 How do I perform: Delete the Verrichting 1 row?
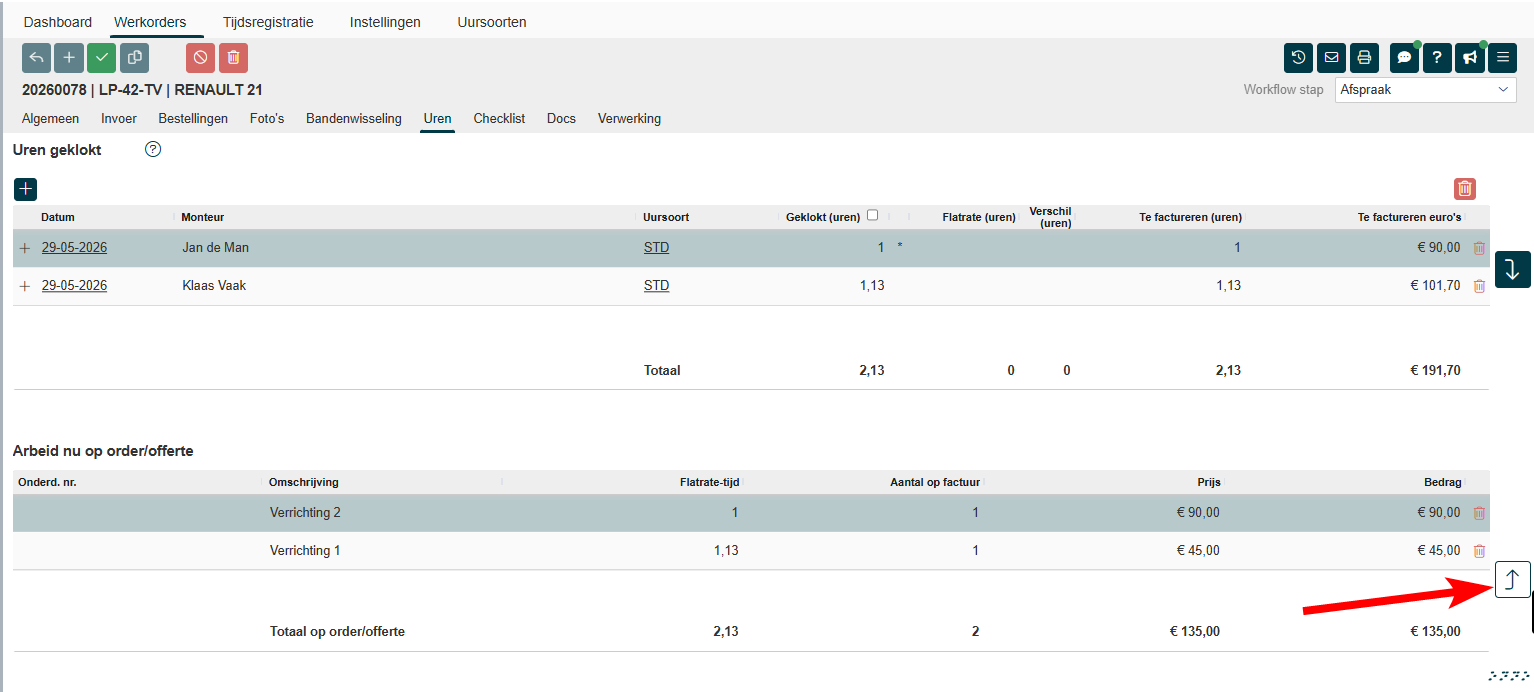(x=1479, y=551)
